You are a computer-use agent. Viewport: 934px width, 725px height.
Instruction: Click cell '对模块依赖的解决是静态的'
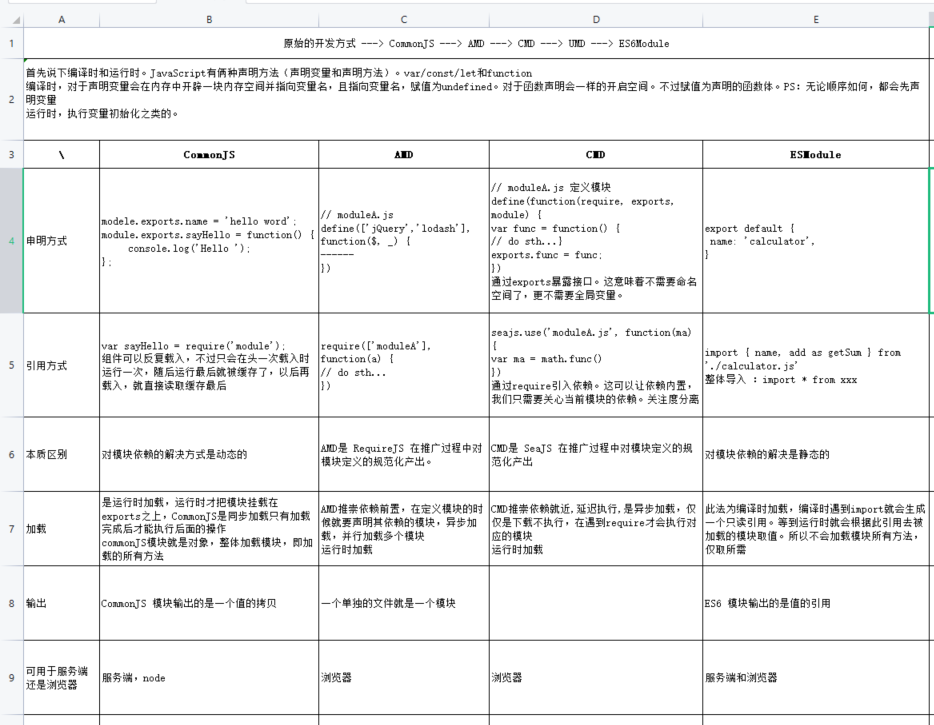(x=815, y=455)
